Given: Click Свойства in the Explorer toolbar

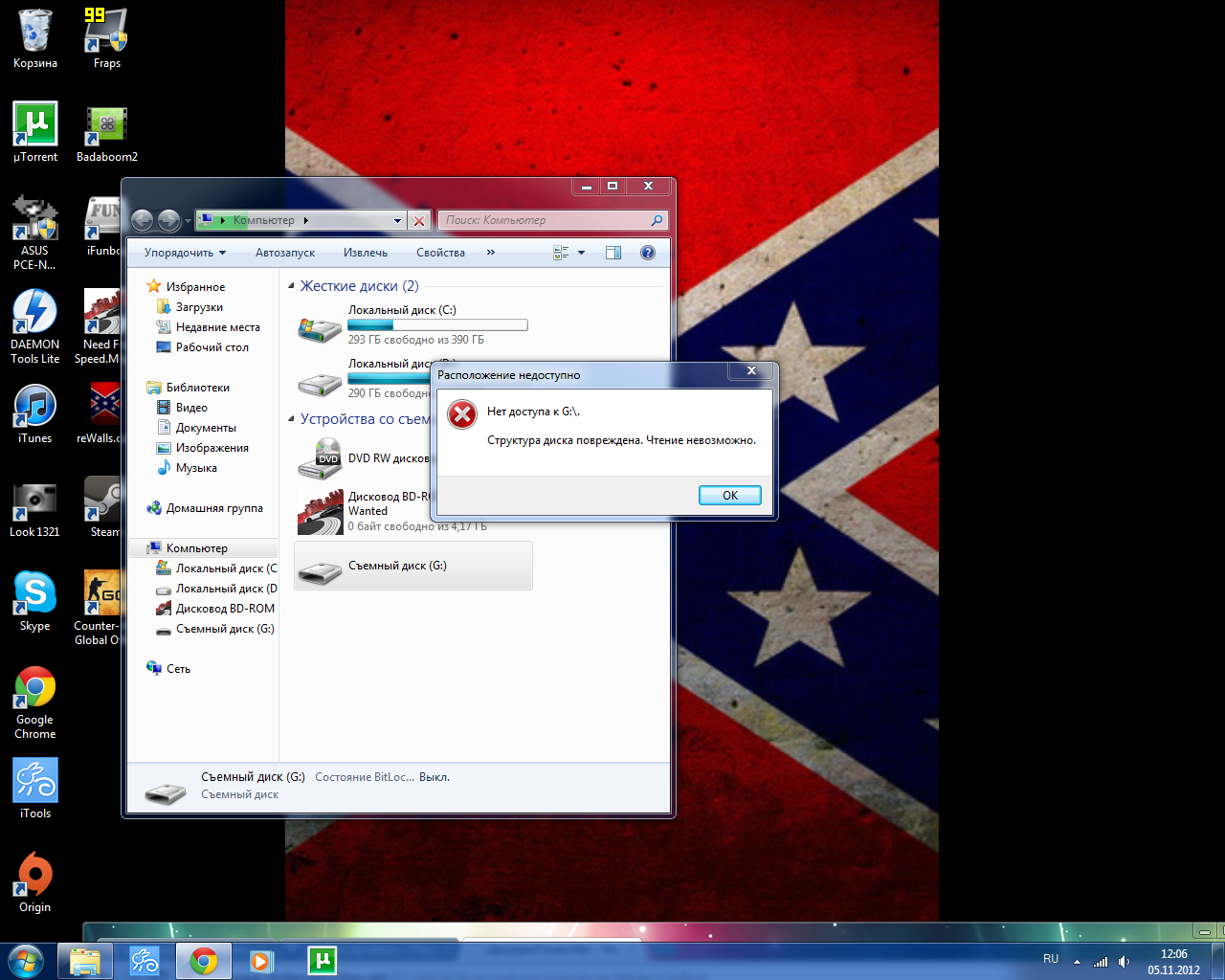Looking at the screenshot, I should [x=440, y=253].
